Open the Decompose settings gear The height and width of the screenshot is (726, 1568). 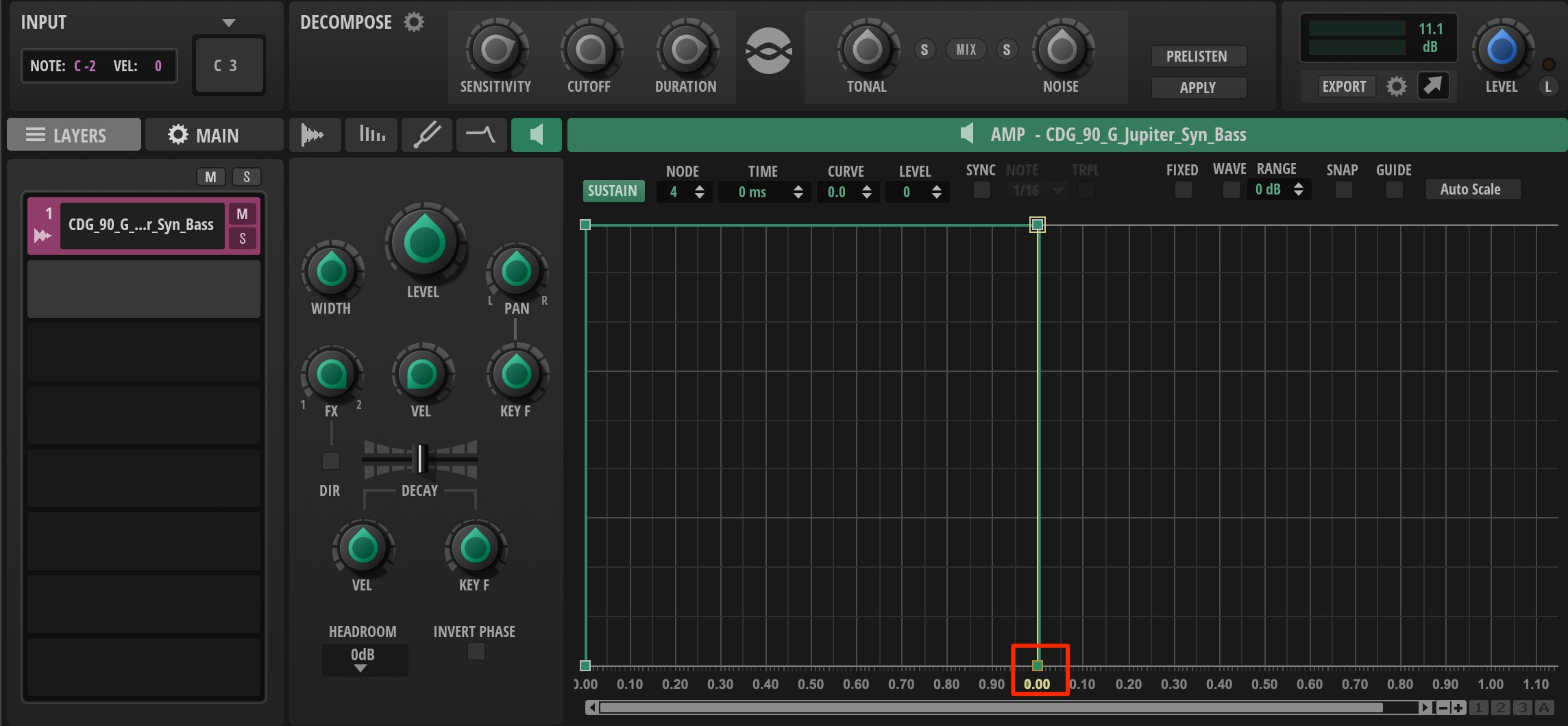click(414, 23)
